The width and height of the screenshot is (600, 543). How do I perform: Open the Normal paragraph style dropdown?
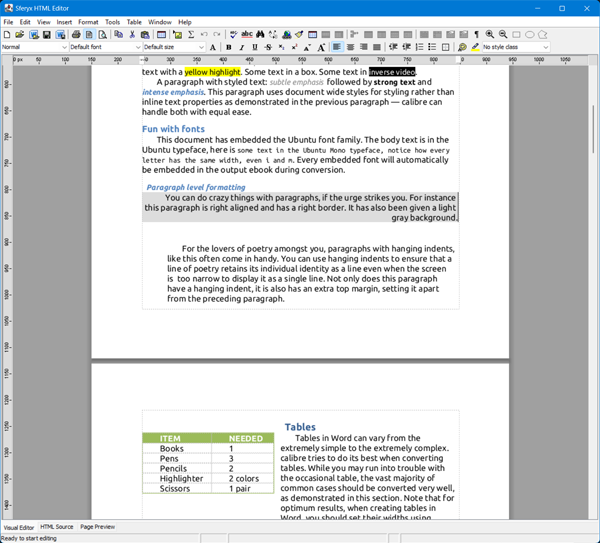(x=35, y=47)
